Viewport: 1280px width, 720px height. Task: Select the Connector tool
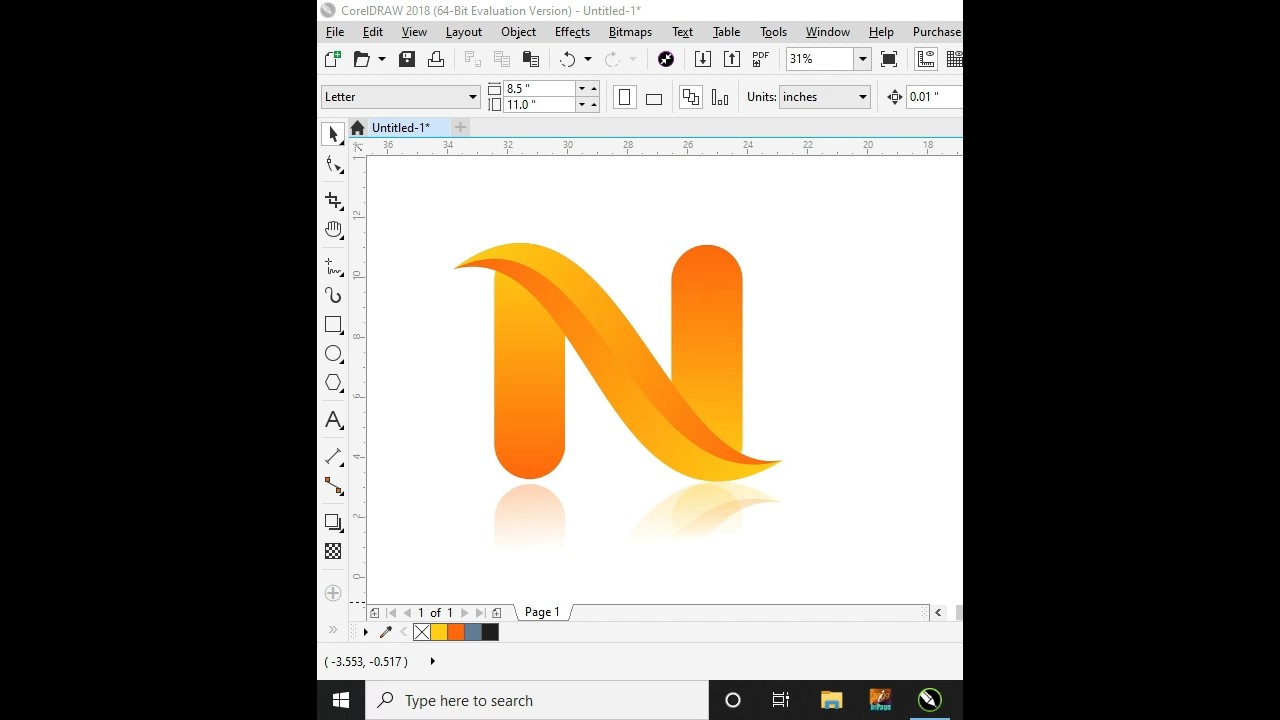pyautogui.click(x=334, y=486)
